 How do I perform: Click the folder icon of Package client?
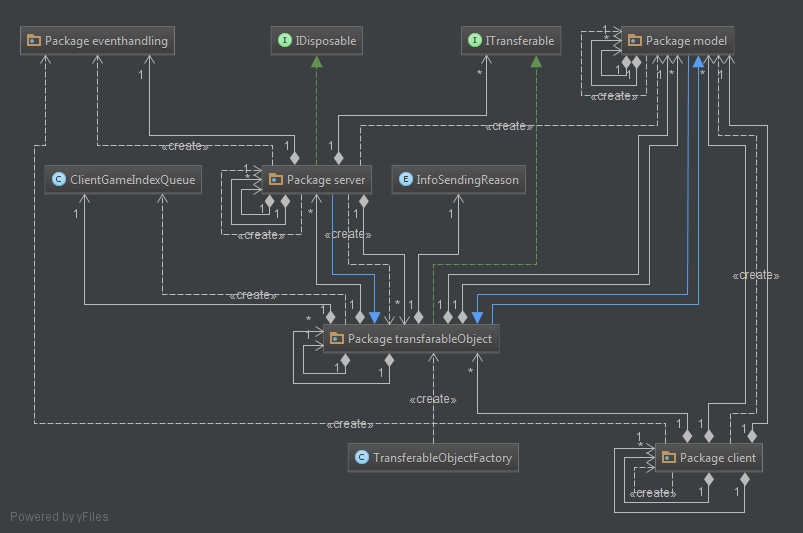coord(668,457)
